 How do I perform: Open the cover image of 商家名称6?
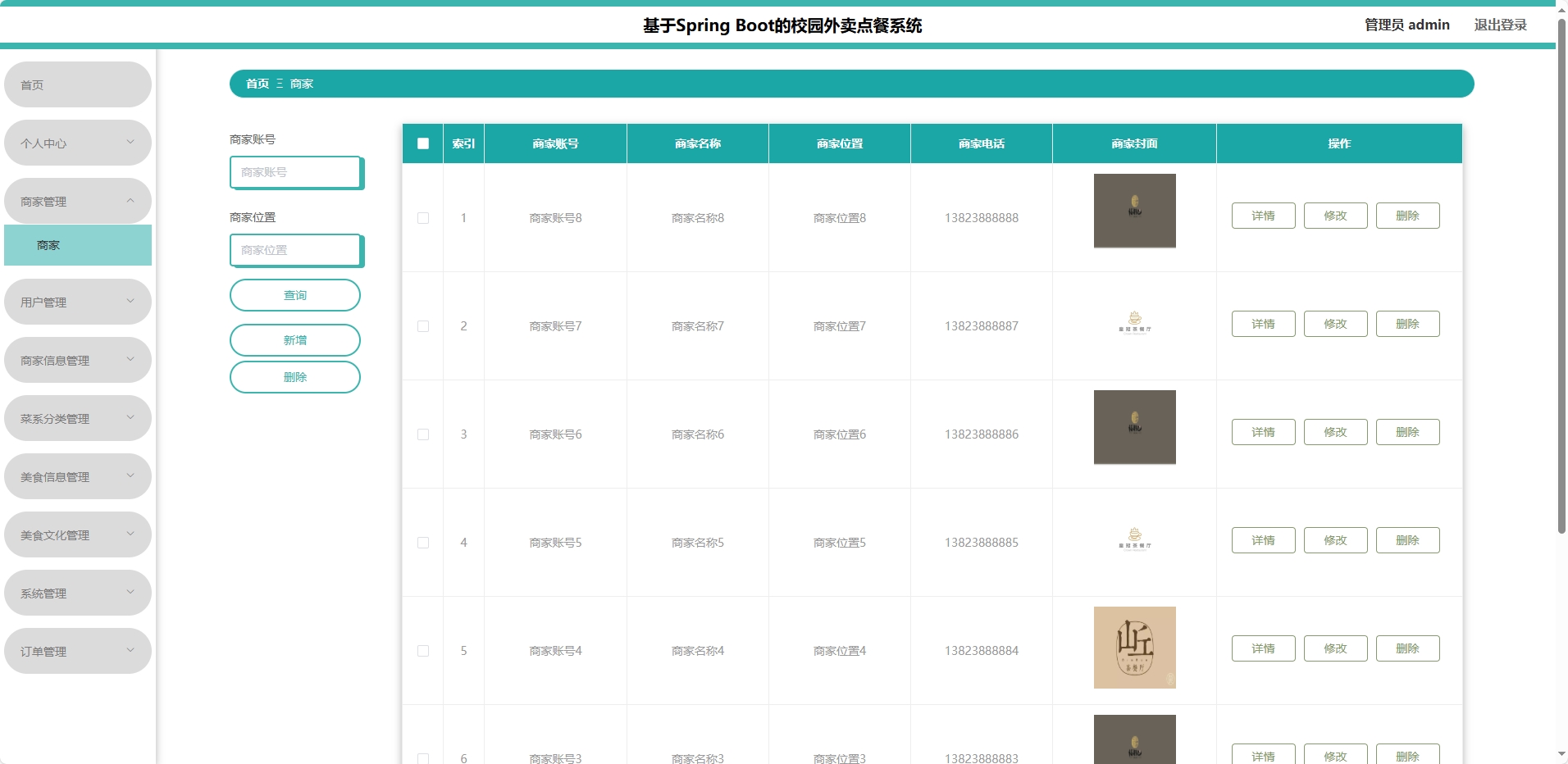(x=1135, y=427)
